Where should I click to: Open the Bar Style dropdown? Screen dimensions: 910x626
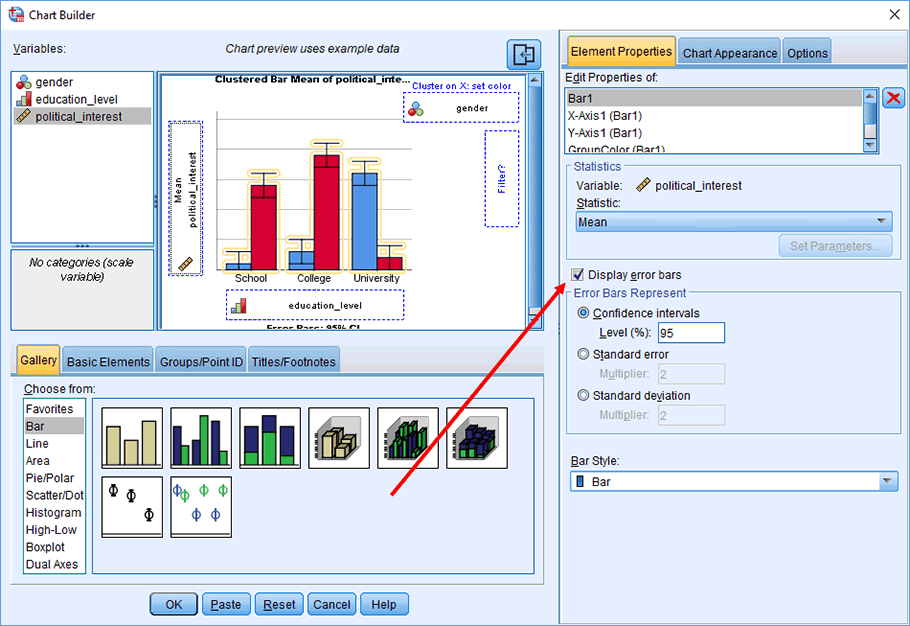point(734,482)
